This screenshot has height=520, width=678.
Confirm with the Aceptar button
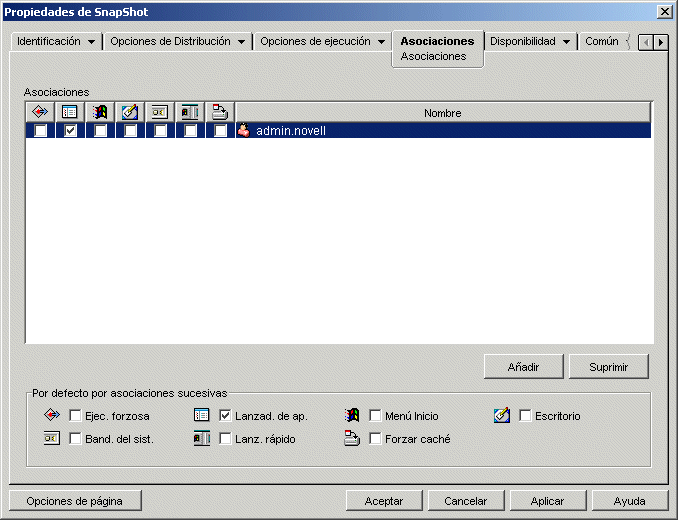pos(384,501)
